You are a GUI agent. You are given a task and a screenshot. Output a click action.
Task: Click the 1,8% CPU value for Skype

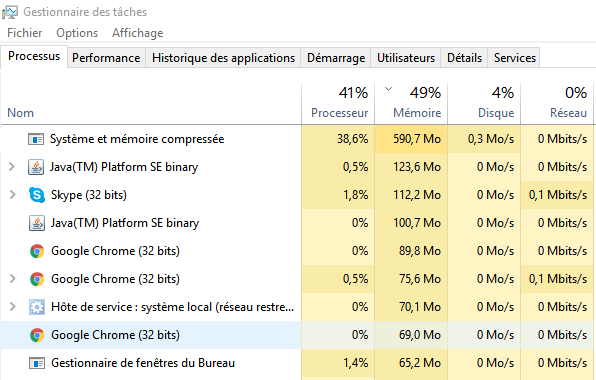[x=356, y=195]
